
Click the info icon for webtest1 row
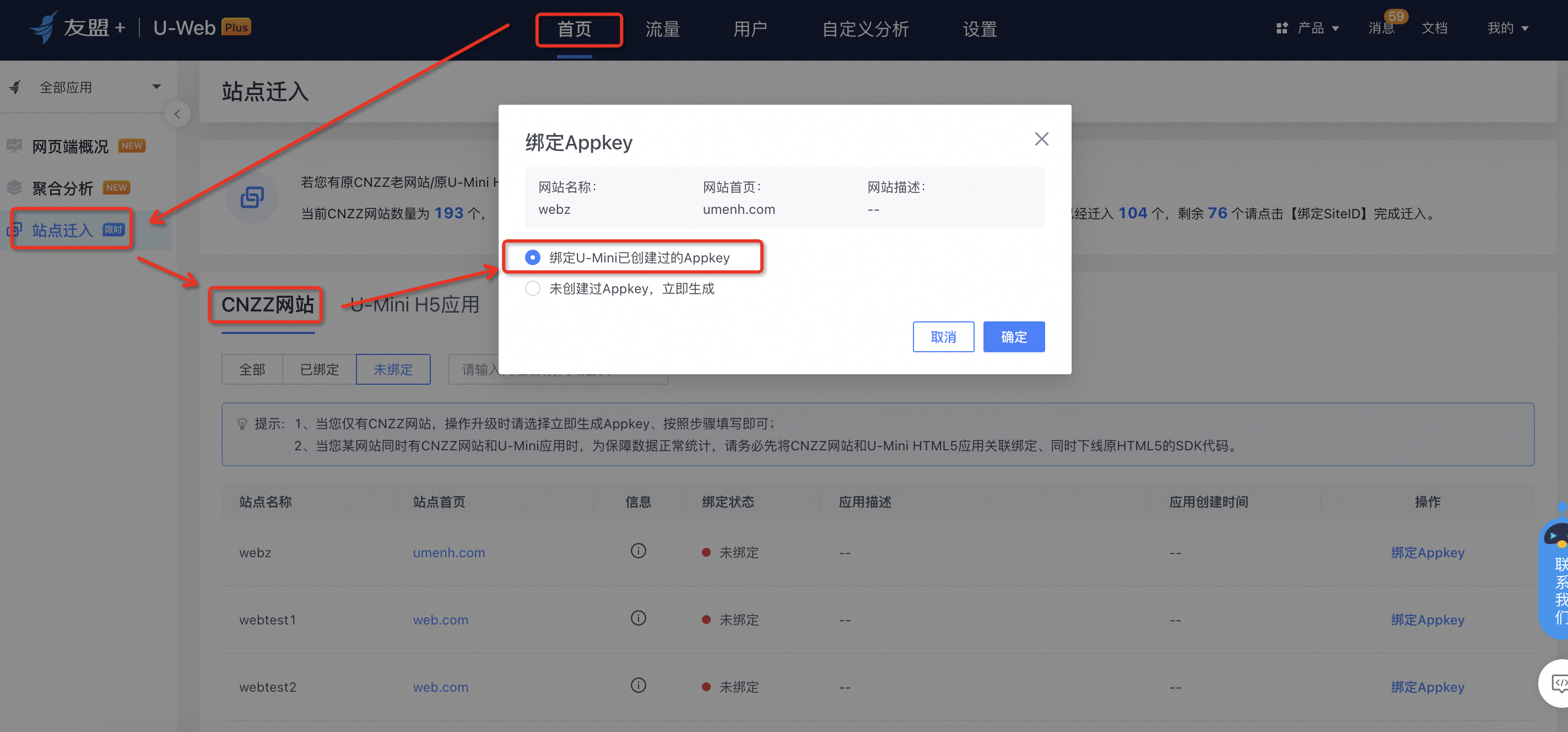coord(638,618)
